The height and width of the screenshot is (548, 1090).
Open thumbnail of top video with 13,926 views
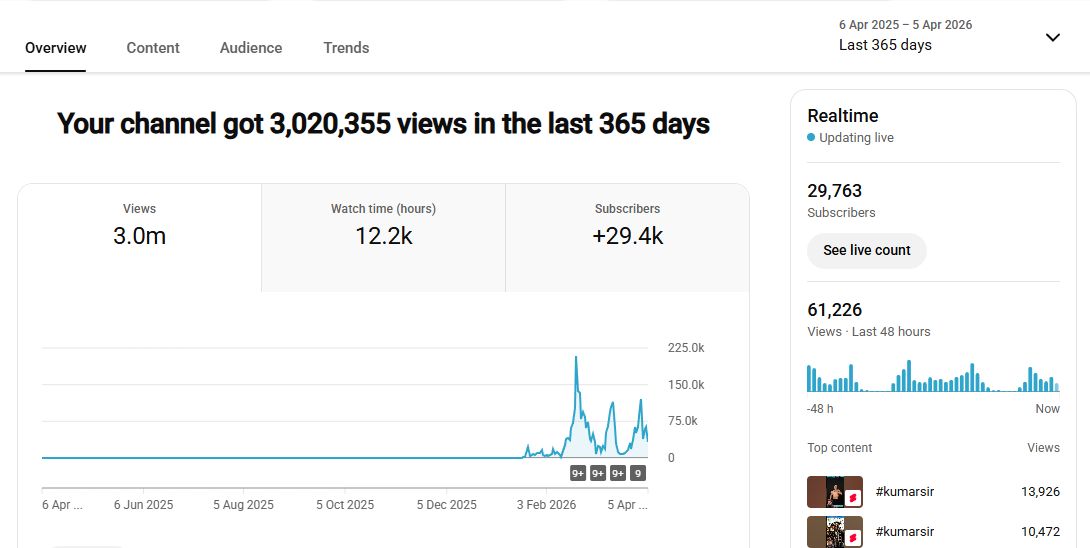click(x=826, y=492)
